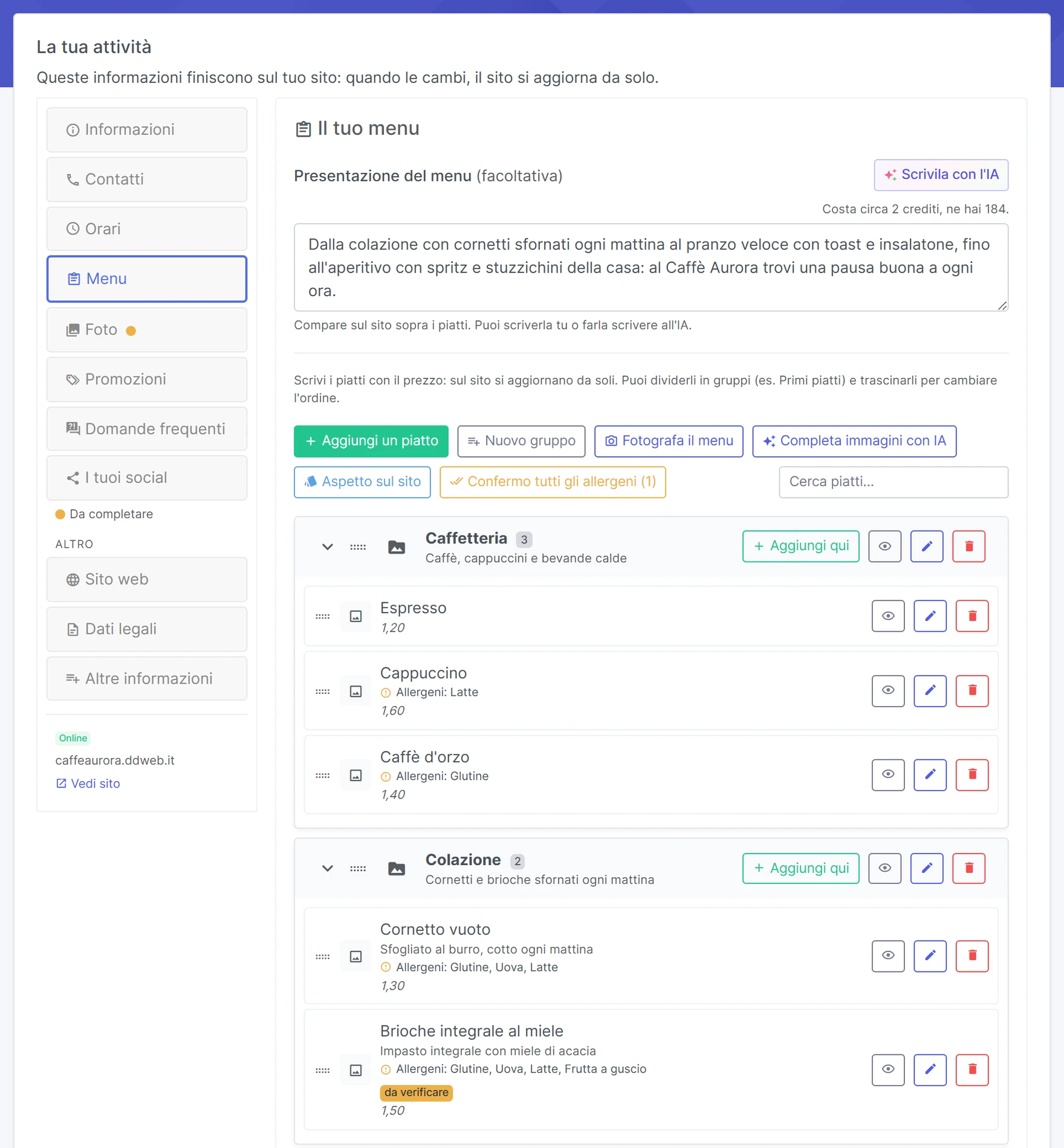Click the Caffetteria group image icon
The image size is (1064, 1148).
point(397,548)
